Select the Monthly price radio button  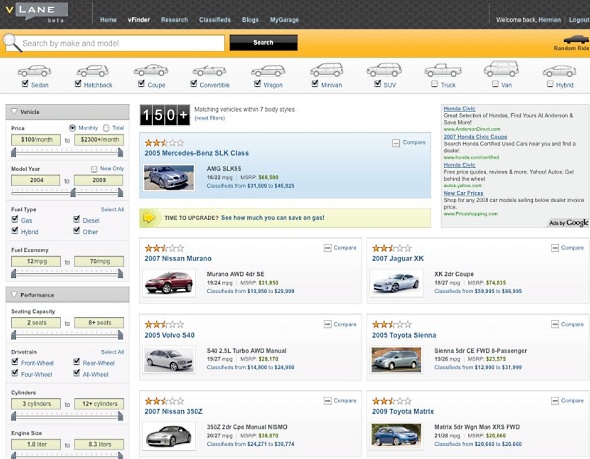point(72,128)
